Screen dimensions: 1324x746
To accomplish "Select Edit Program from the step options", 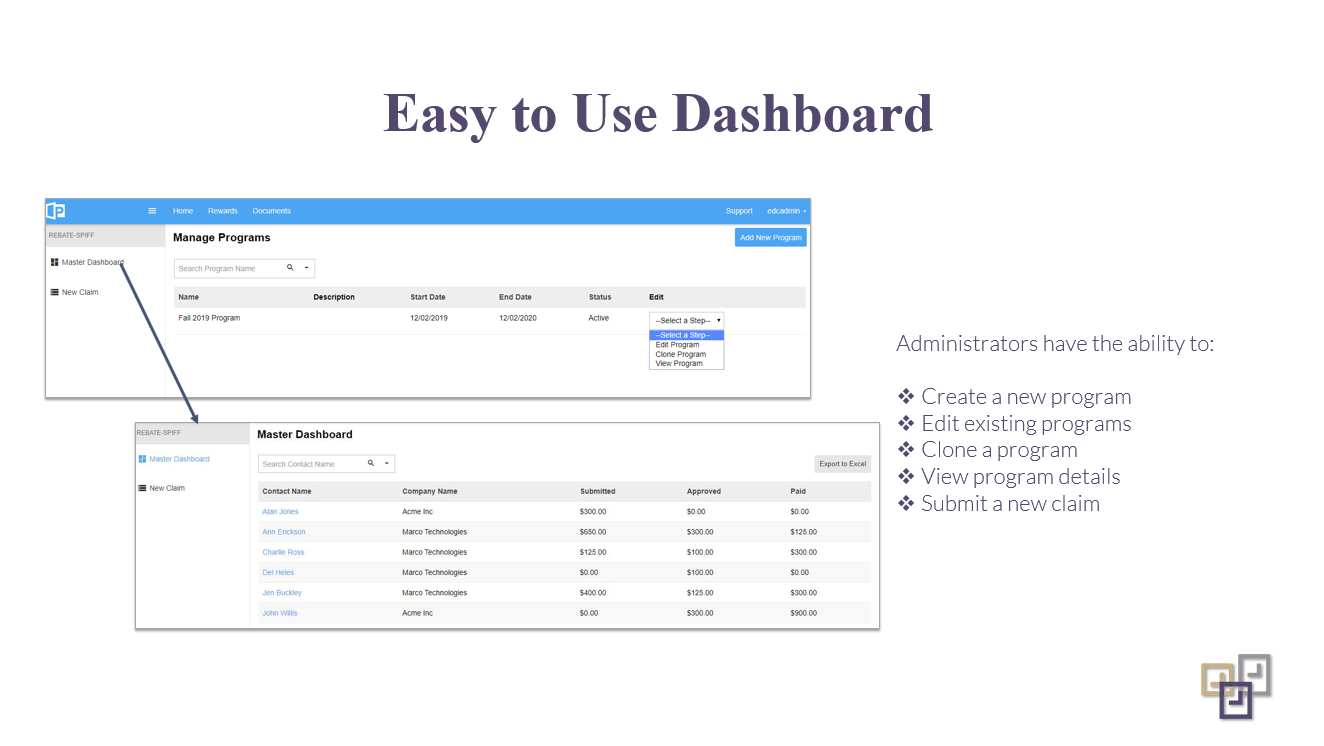I will (677, 346).
